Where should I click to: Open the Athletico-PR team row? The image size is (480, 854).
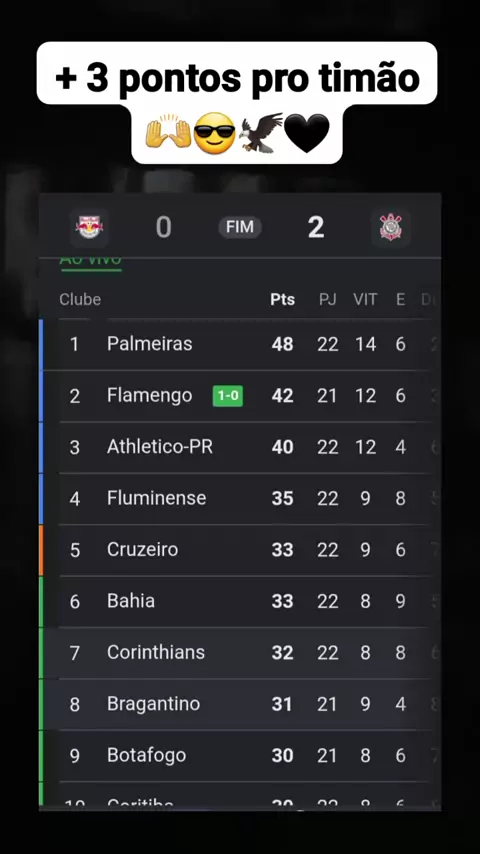pyautogui.click(x=240, y=447)
